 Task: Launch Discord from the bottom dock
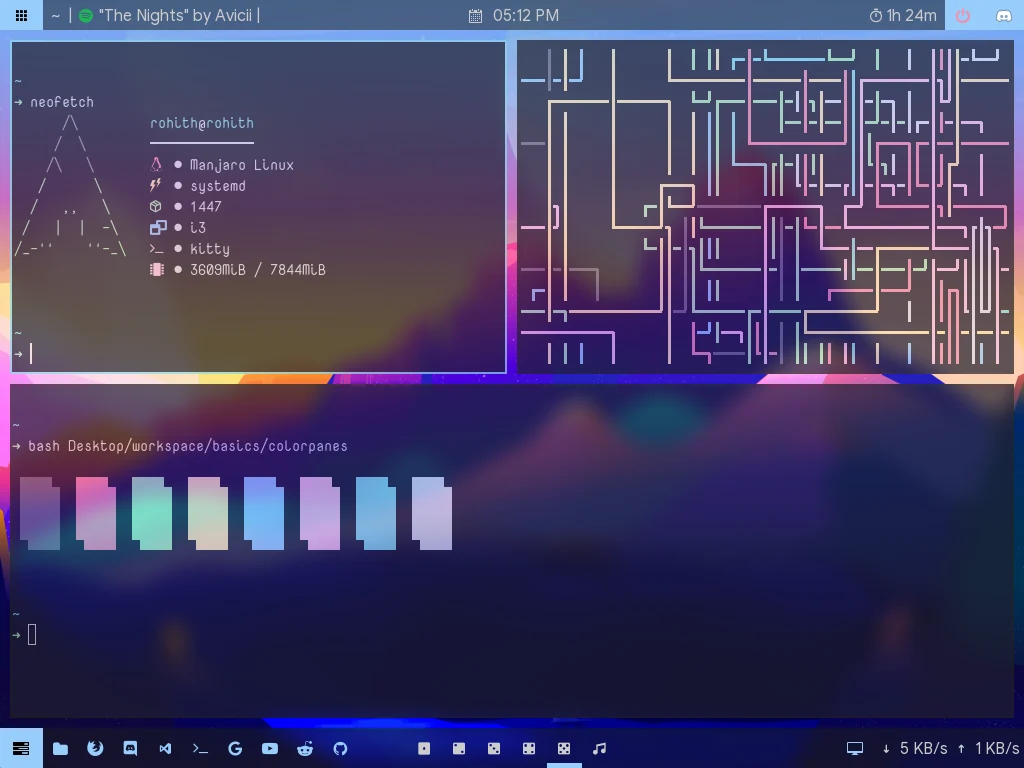(130, 748)
